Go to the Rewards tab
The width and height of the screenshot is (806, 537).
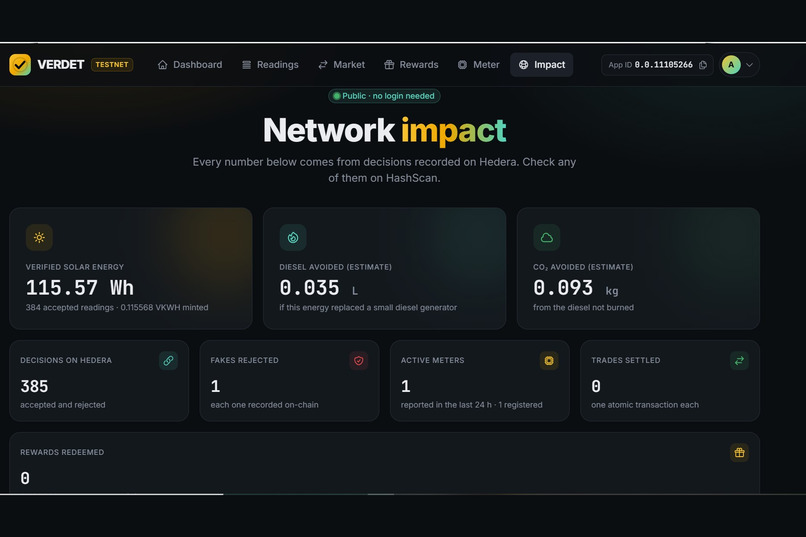tap(411, 65)
